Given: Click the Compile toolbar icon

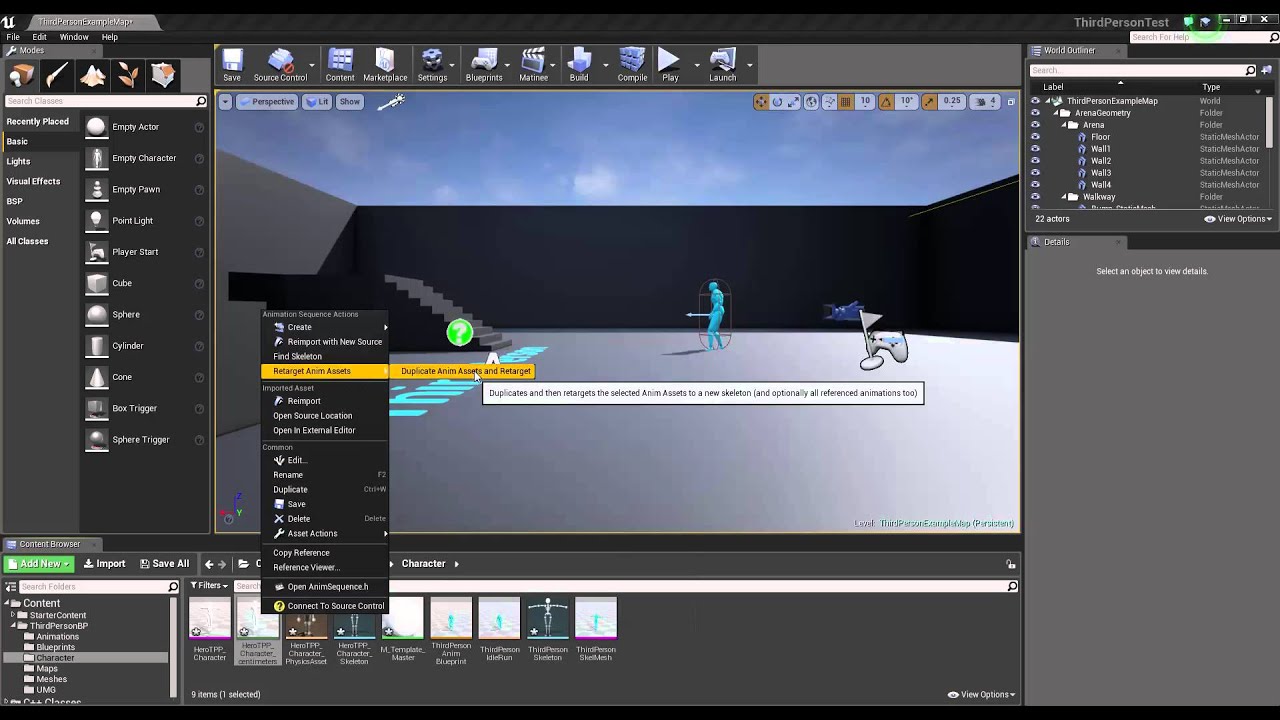Looking at the screenshot, I should [632, 65].
